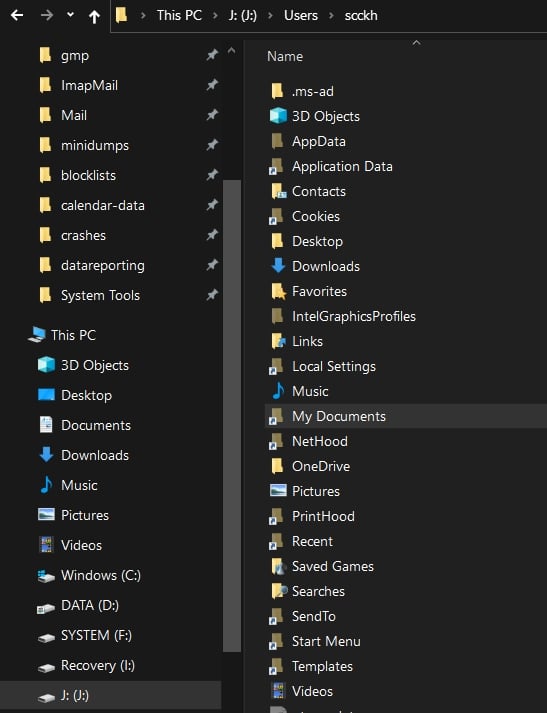Click Videos filmstrip icon in file list

tap(278, 691)
